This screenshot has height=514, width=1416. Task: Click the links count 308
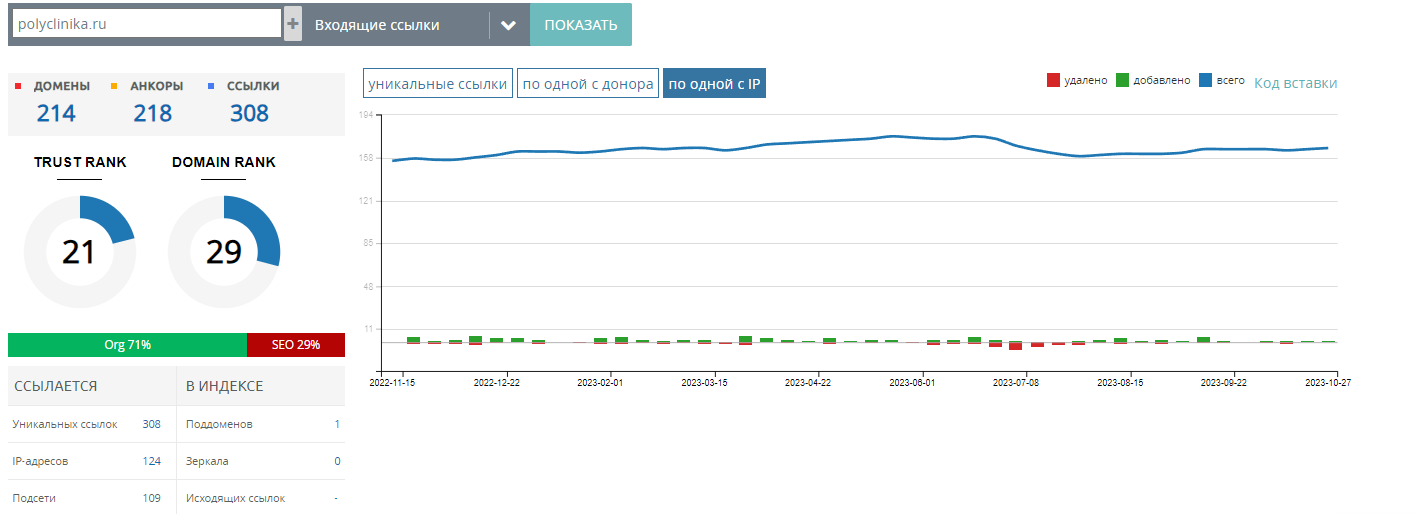[249, 113]
